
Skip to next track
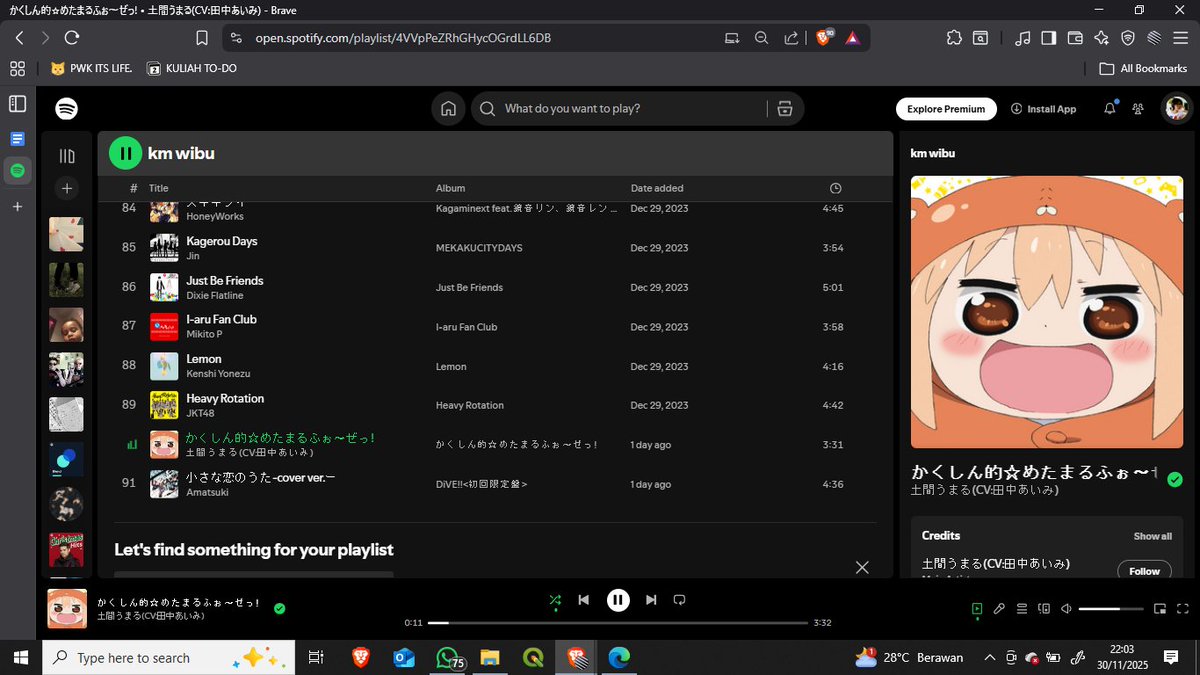[651, 600]
